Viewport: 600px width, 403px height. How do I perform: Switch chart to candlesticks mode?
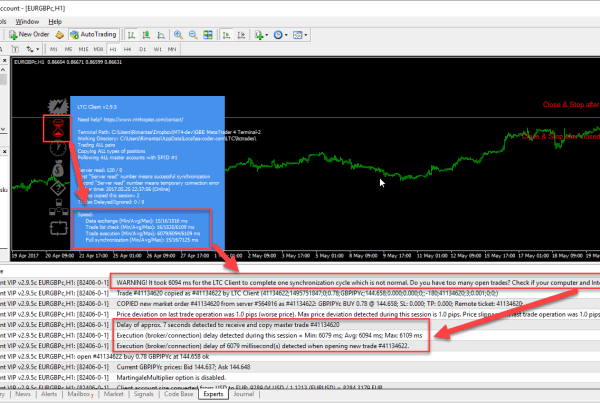pos(146,35)
